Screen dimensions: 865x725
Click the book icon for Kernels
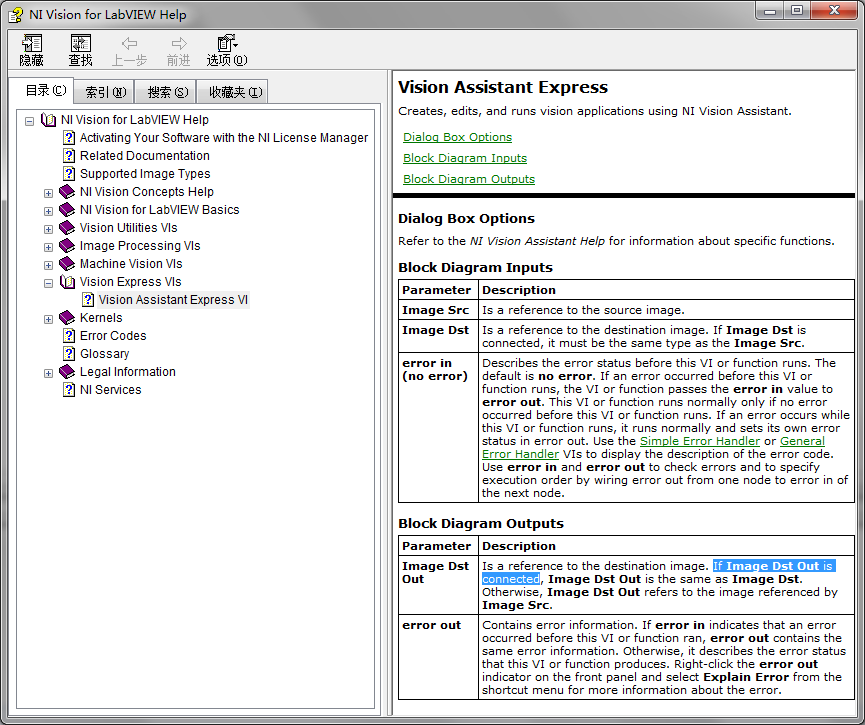coord(67,318)
